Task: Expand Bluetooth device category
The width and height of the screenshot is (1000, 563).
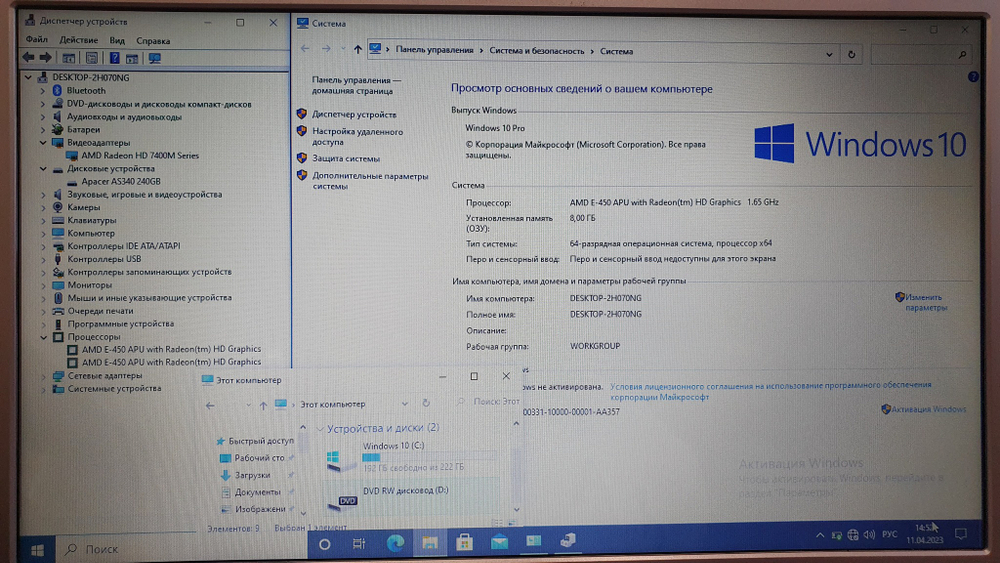Action: point(43,91)
